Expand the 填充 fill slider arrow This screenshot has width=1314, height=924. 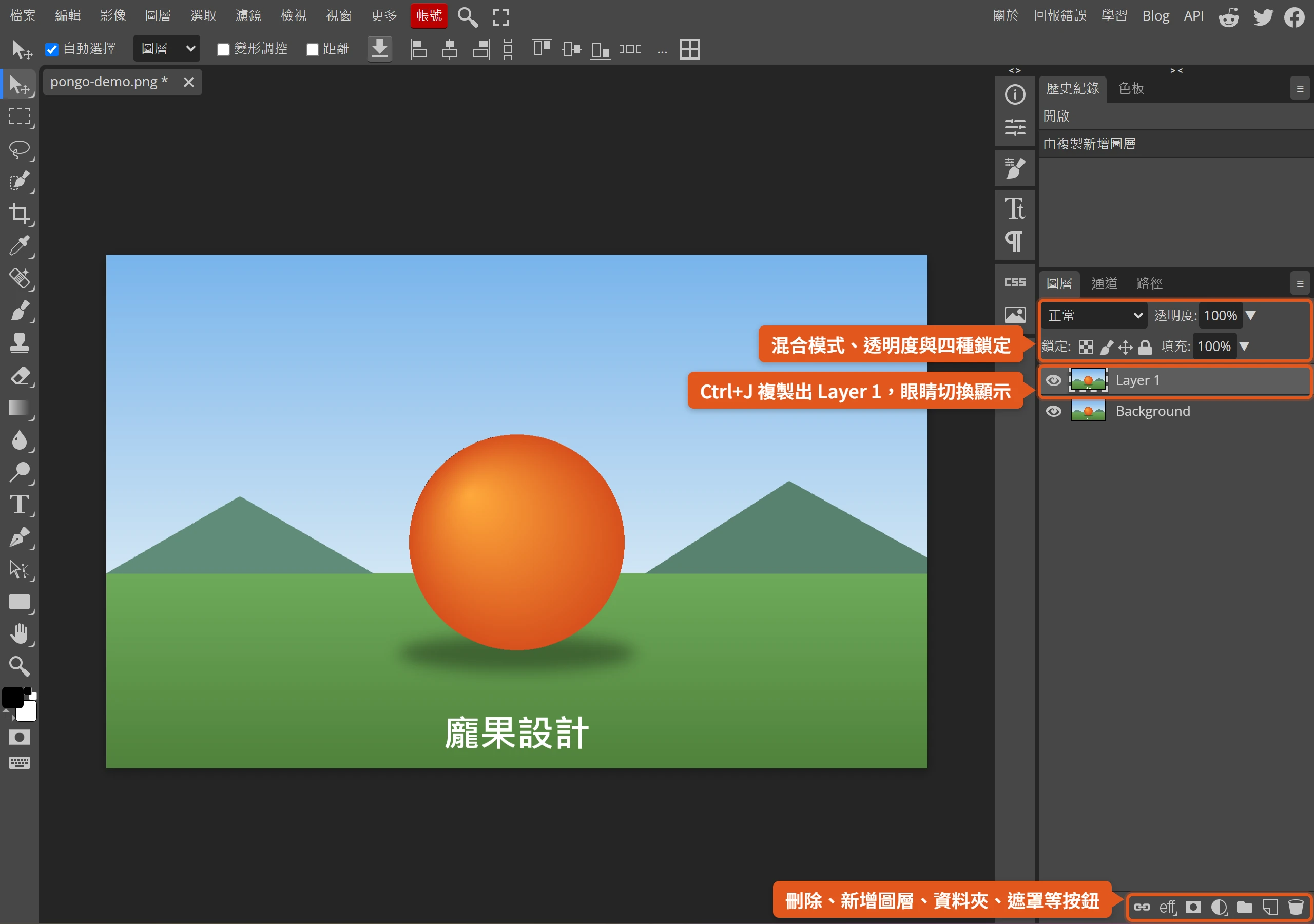pos(1244,346)
